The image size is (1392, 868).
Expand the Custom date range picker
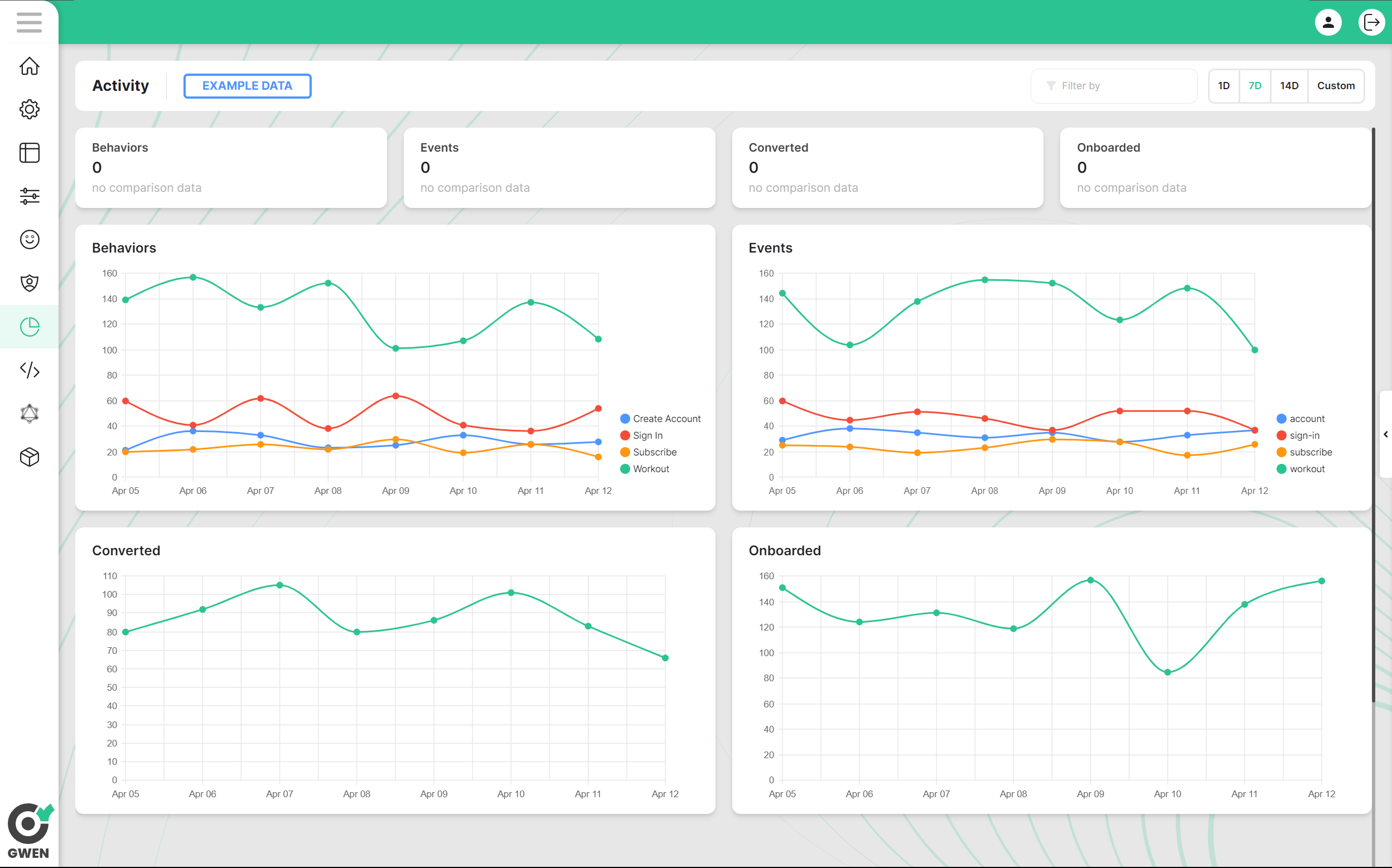pyautogui.click(x=1335, y=85)
